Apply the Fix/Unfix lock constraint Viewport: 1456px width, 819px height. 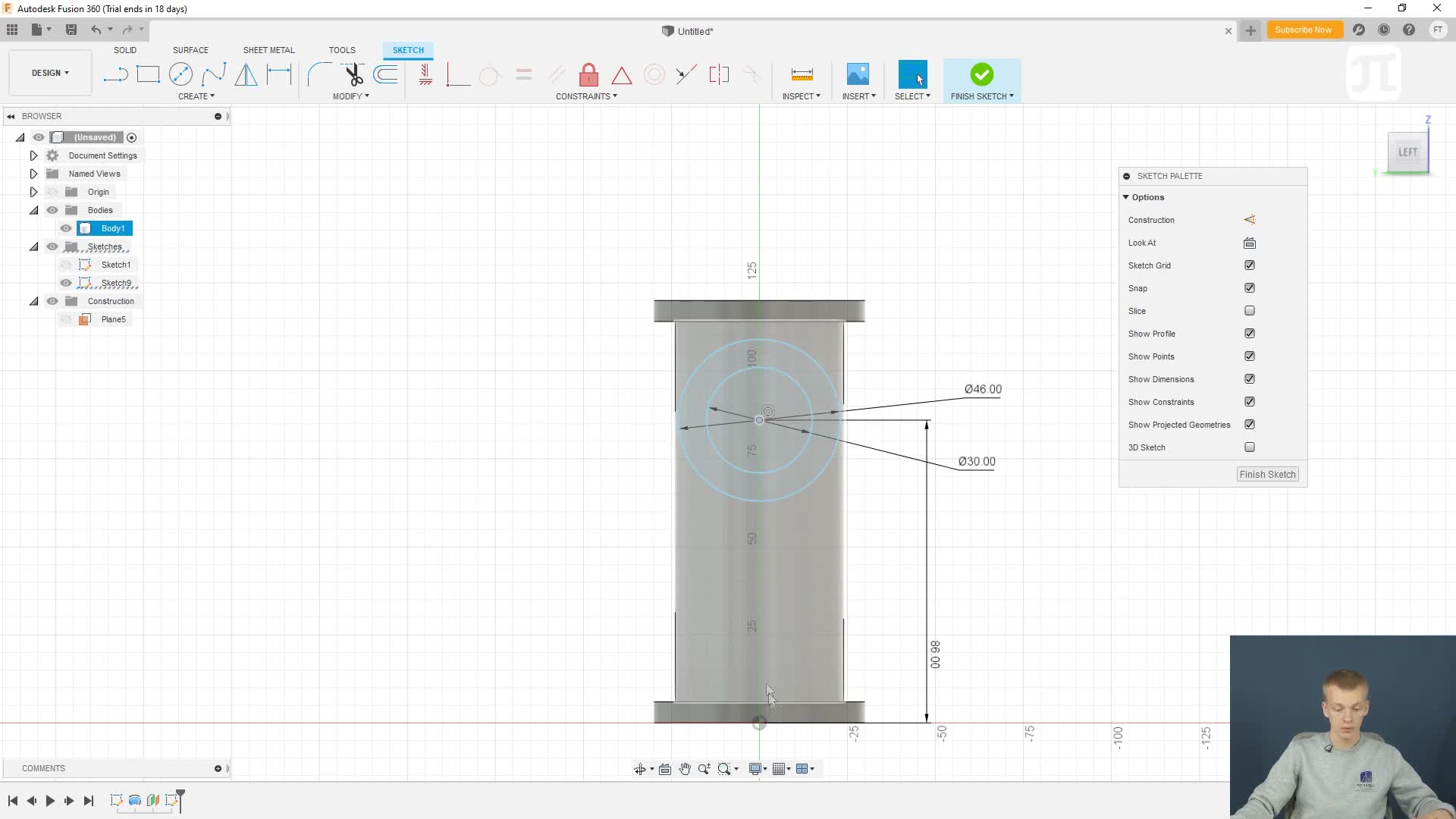point(588,74)
